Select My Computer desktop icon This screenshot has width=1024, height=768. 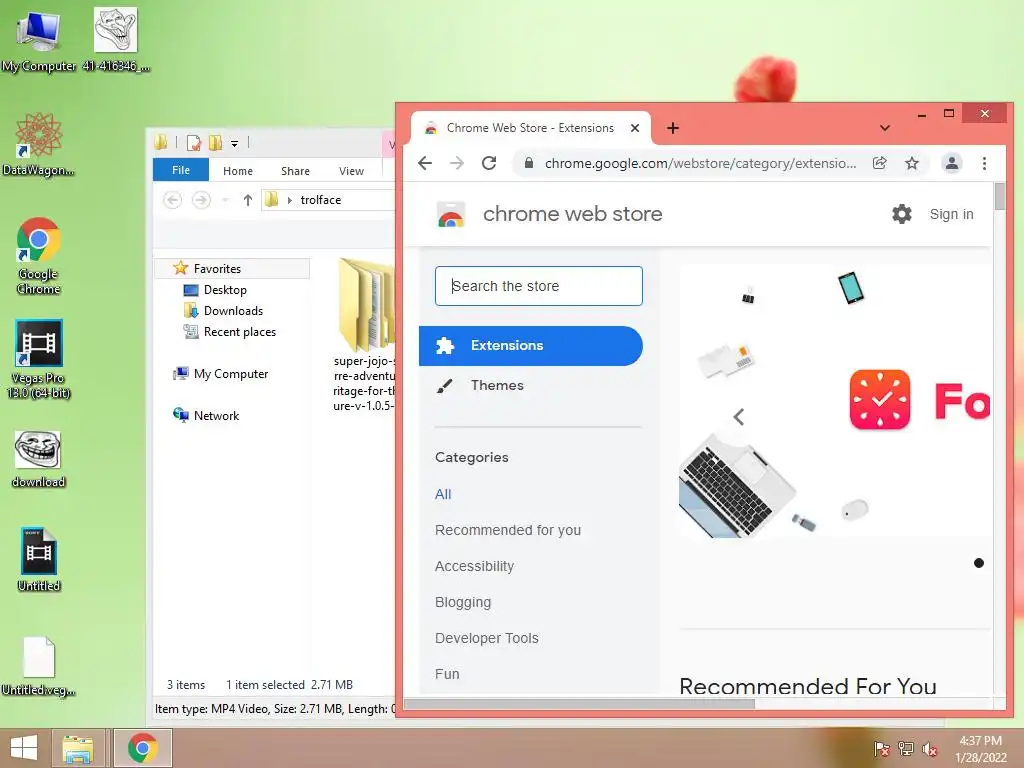pos(38,40)
